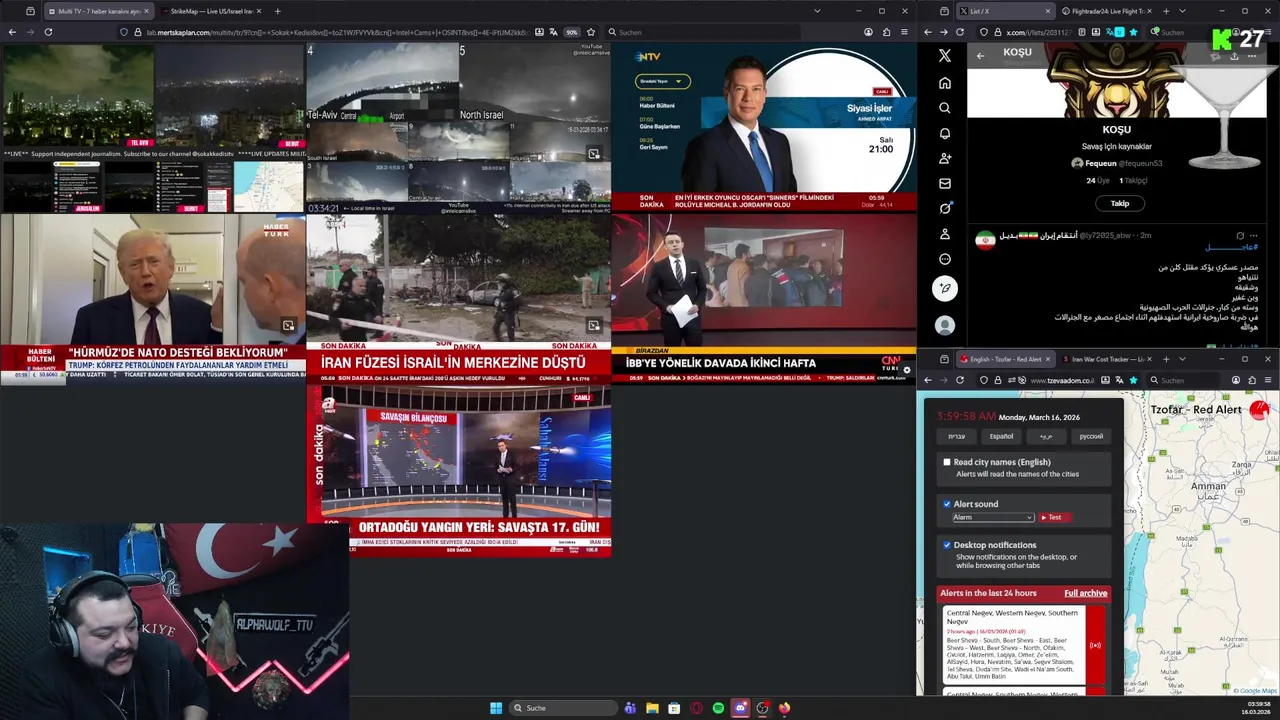Open Spotify from the Windows taskbar
1280x720 pixels.
(718, 708)
